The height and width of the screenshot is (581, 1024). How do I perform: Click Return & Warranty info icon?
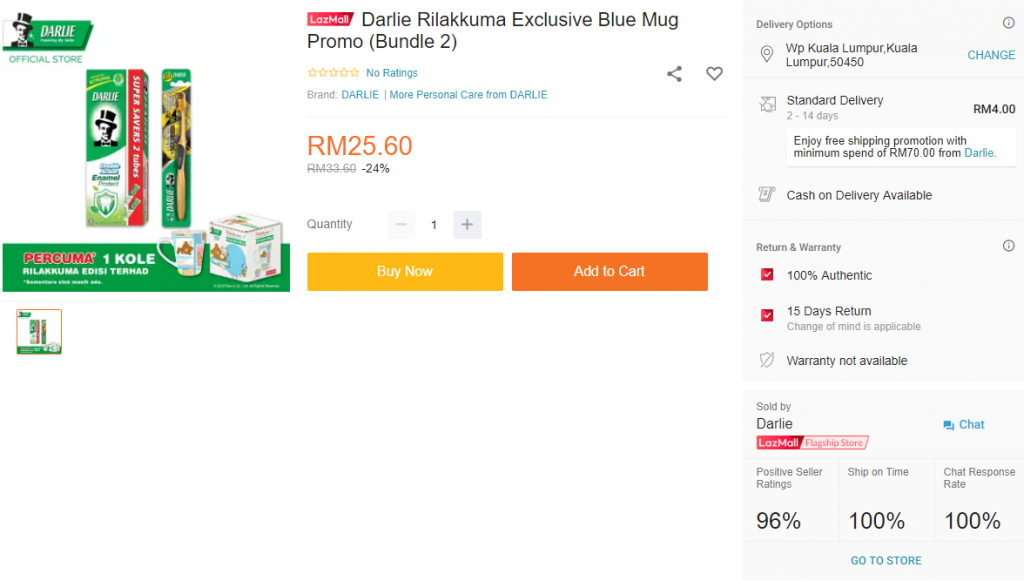tap(1008, 246)
